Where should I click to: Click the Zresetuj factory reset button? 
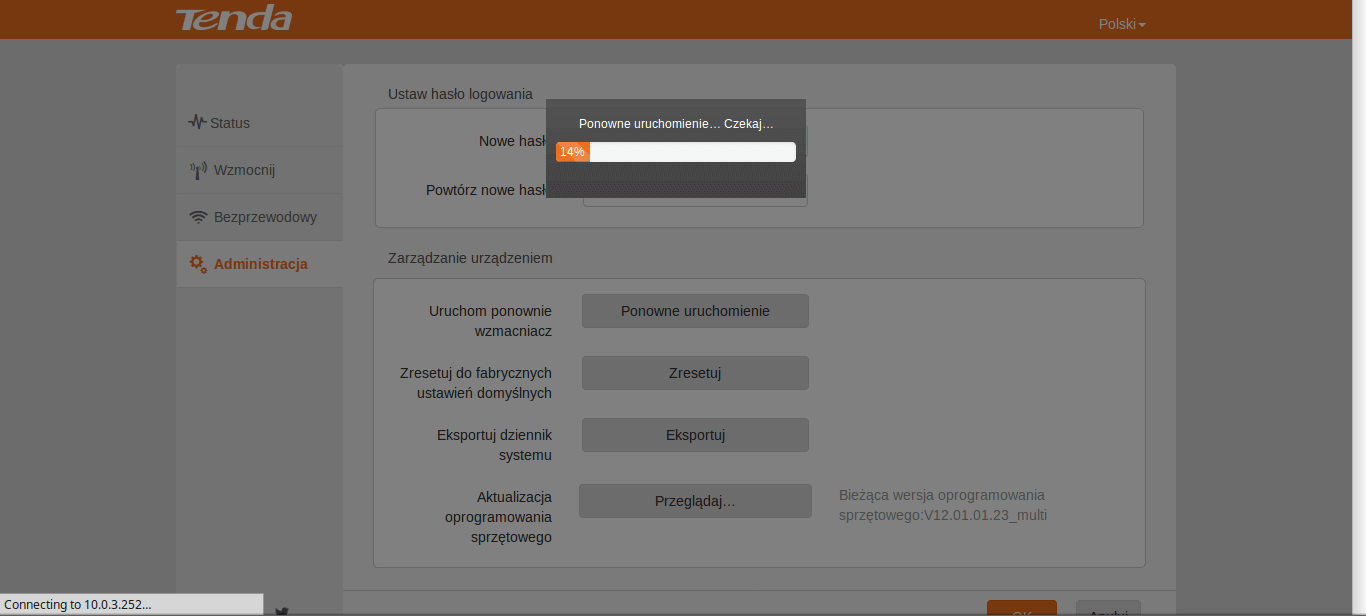coord(695,373)
